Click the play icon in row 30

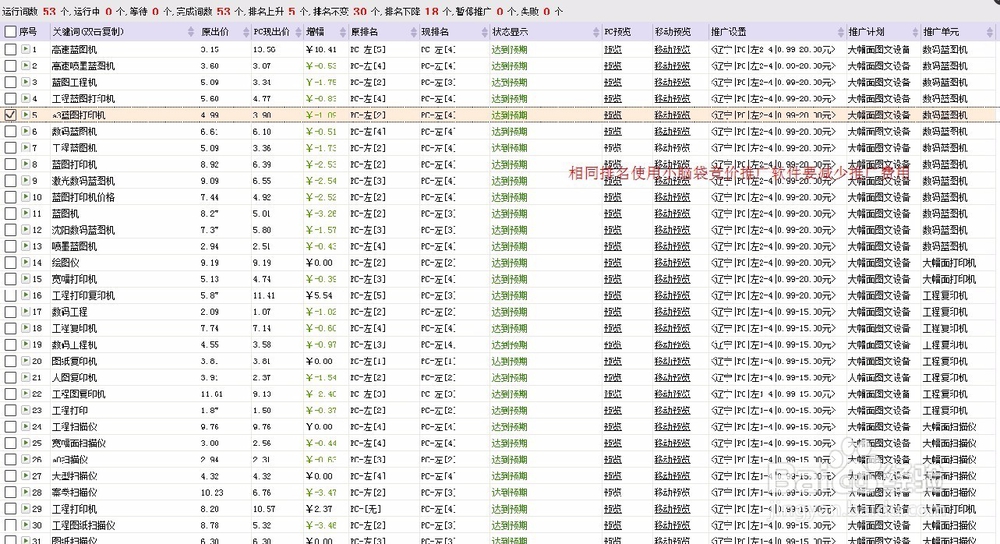[26, 526]
